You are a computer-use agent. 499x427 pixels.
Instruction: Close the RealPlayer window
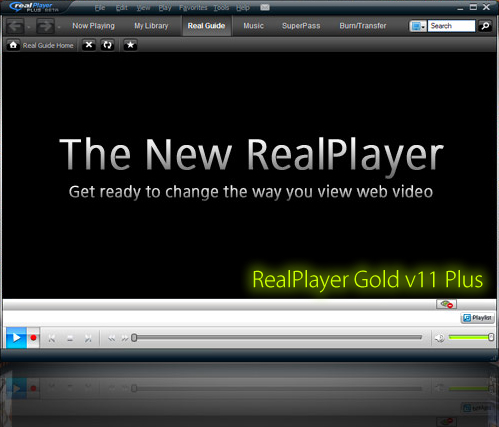486,7
